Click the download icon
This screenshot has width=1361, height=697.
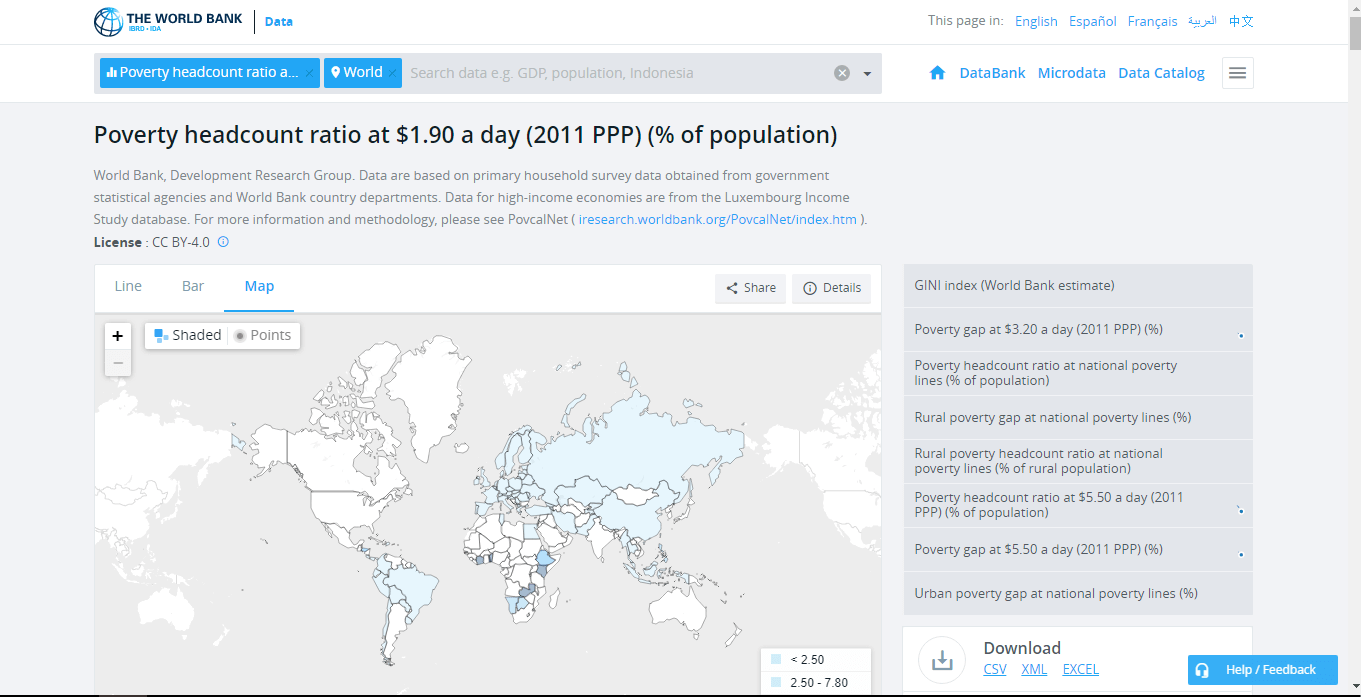941,660
